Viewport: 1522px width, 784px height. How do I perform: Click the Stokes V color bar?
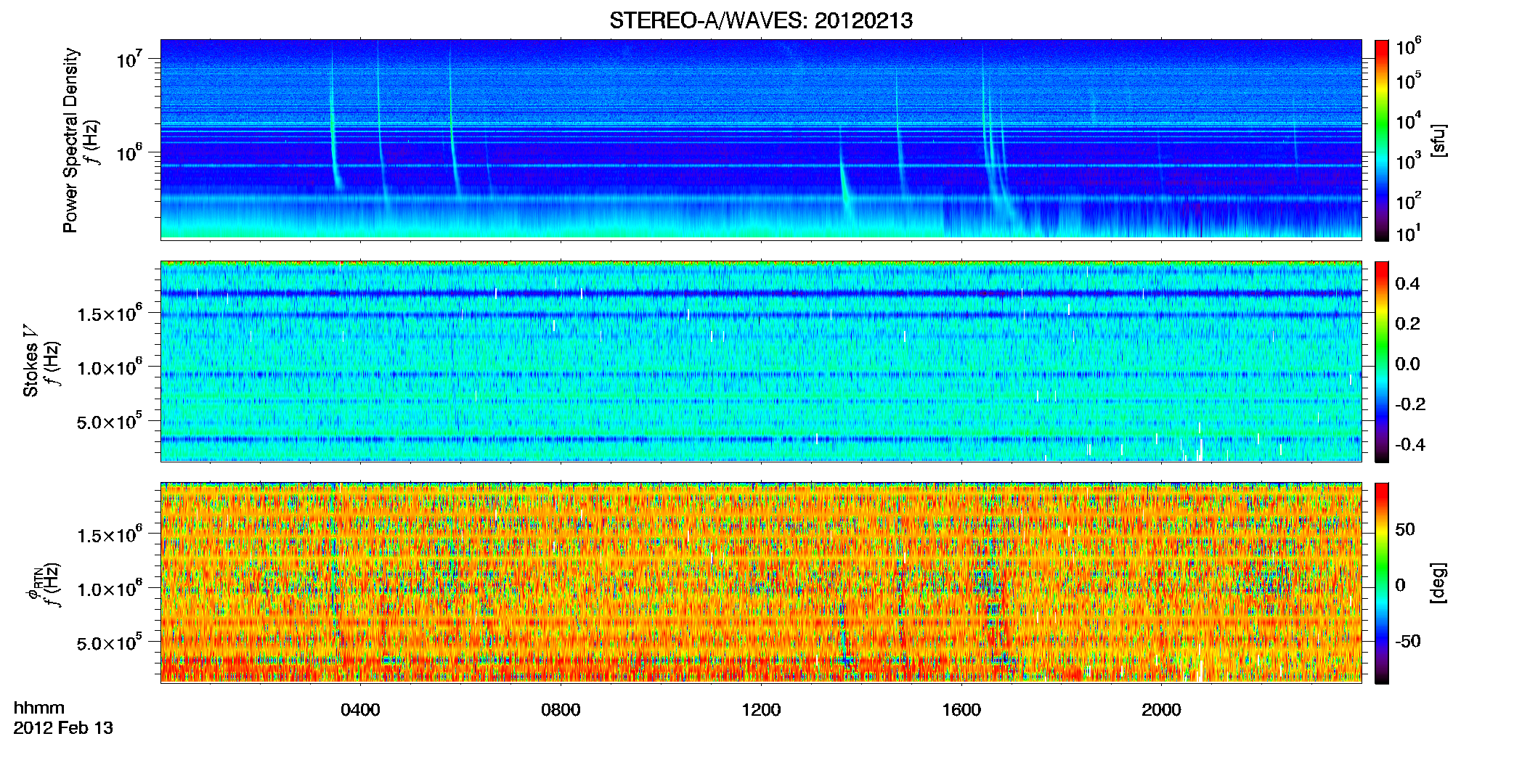coord(1382,362)
